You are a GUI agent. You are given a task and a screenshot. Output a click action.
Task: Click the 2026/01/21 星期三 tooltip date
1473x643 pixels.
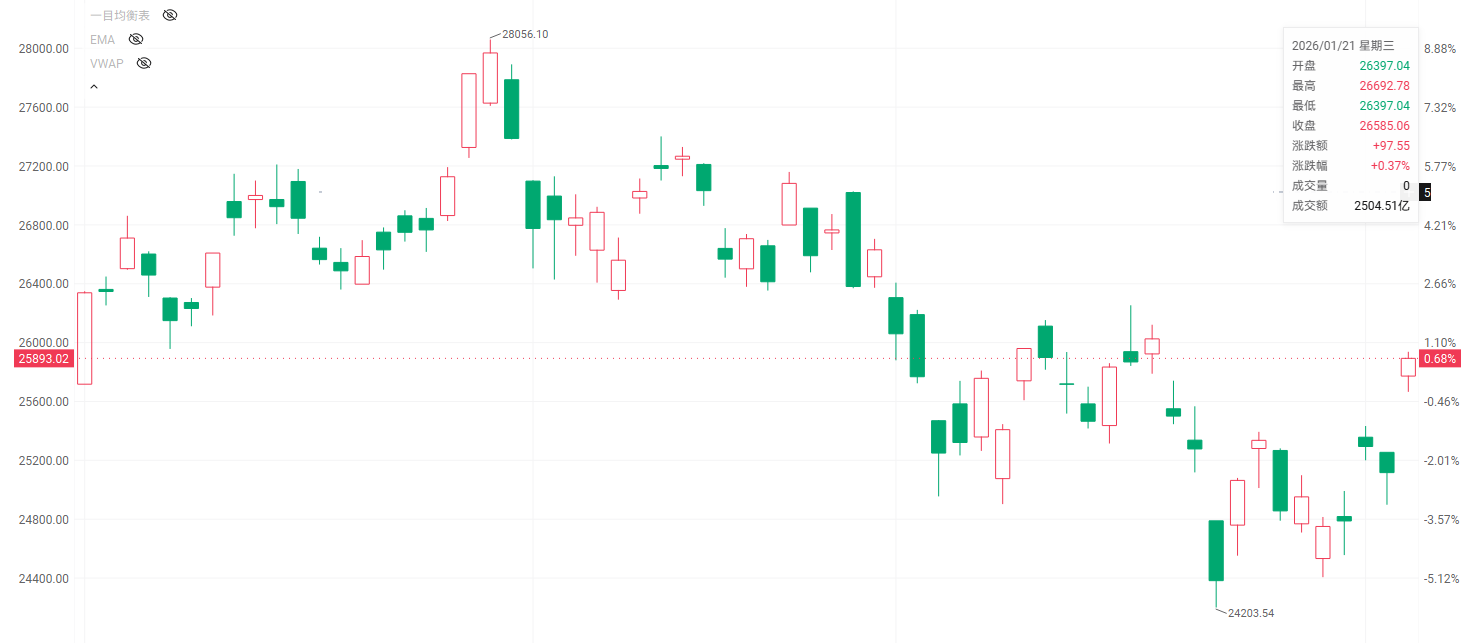tap(1342, 46)
